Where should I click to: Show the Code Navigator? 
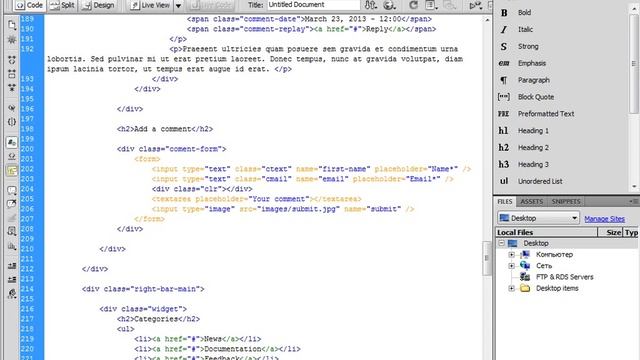click(x=12, y=40)
